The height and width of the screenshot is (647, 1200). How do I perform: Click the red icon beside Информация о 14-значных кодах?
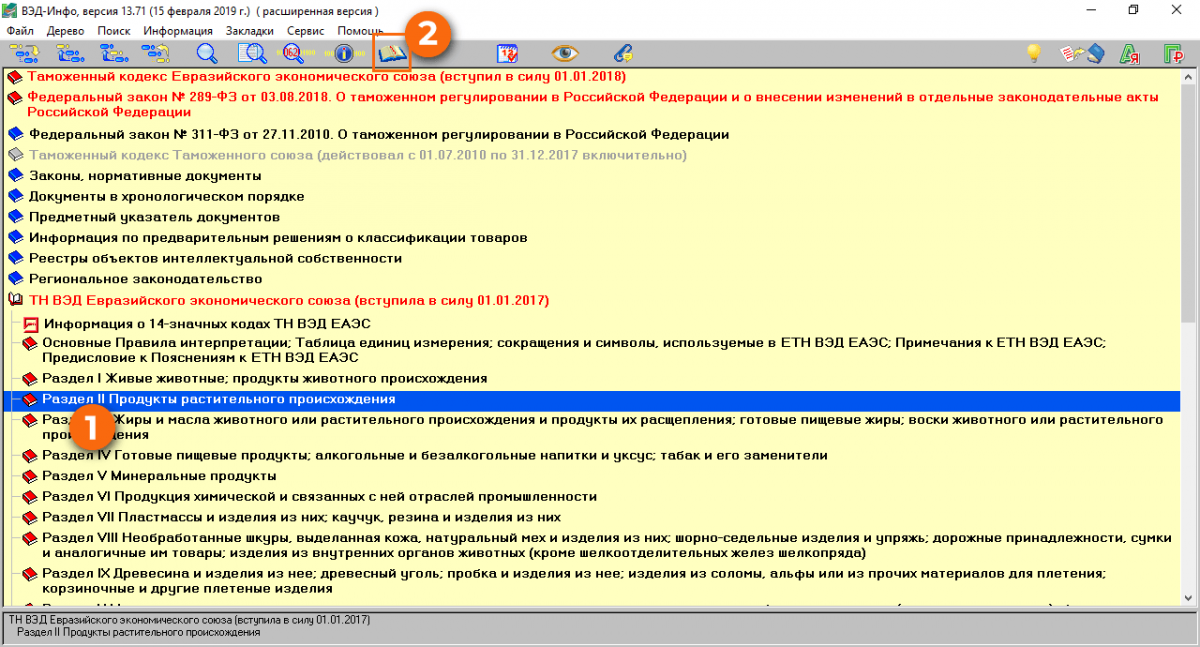(x=30, y=324)
